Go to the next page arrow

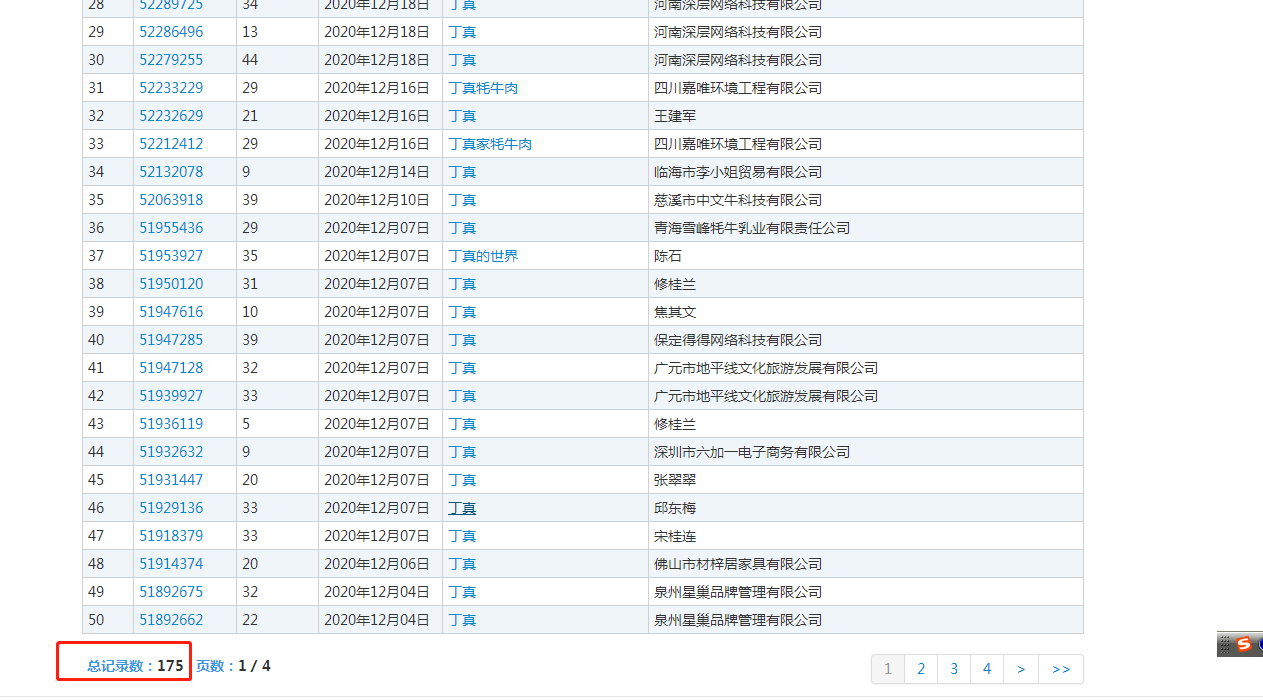click(x=1020, y=669)
